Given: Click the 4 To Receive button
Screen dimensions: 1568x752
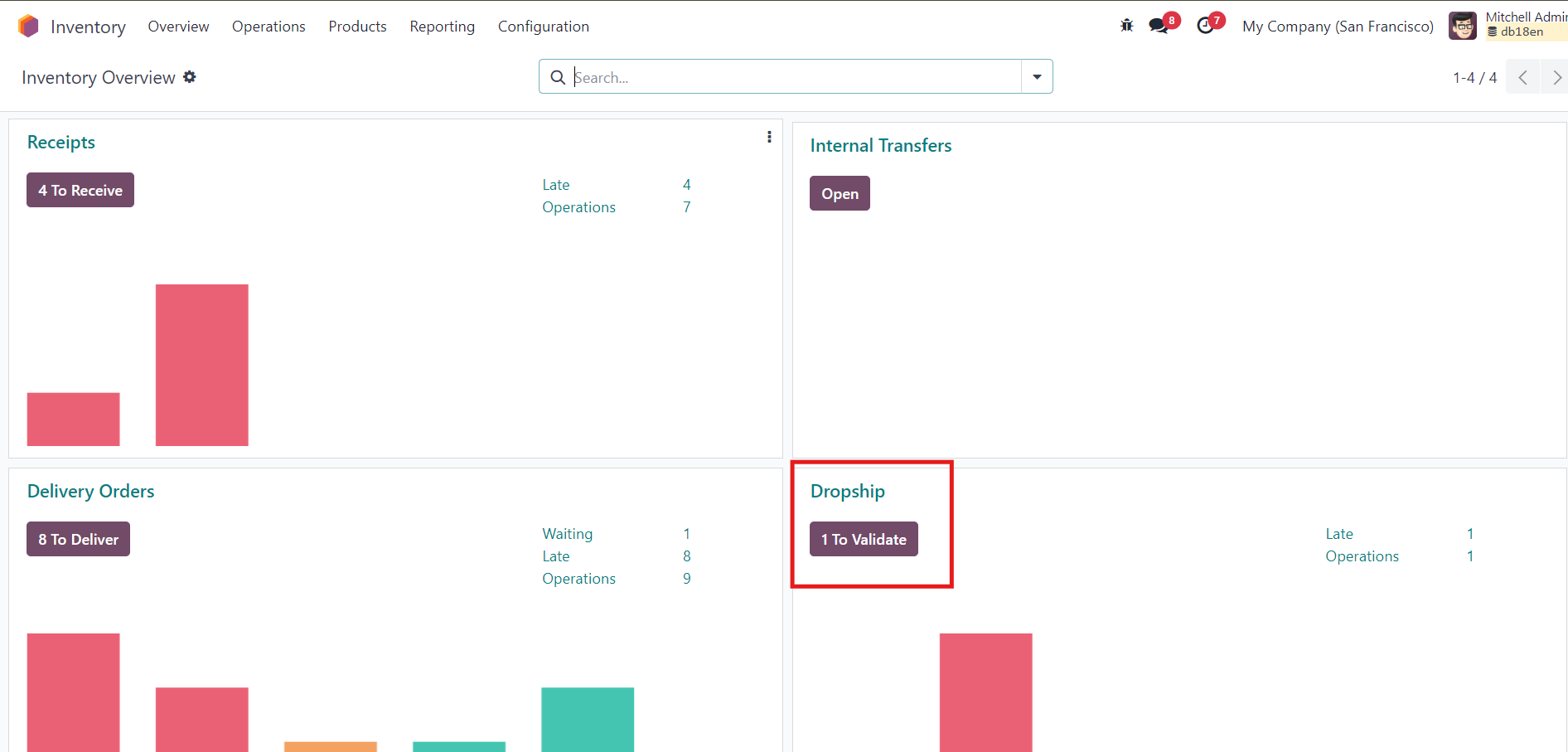Looking at the screenshot, I should (x=80, y=191).
